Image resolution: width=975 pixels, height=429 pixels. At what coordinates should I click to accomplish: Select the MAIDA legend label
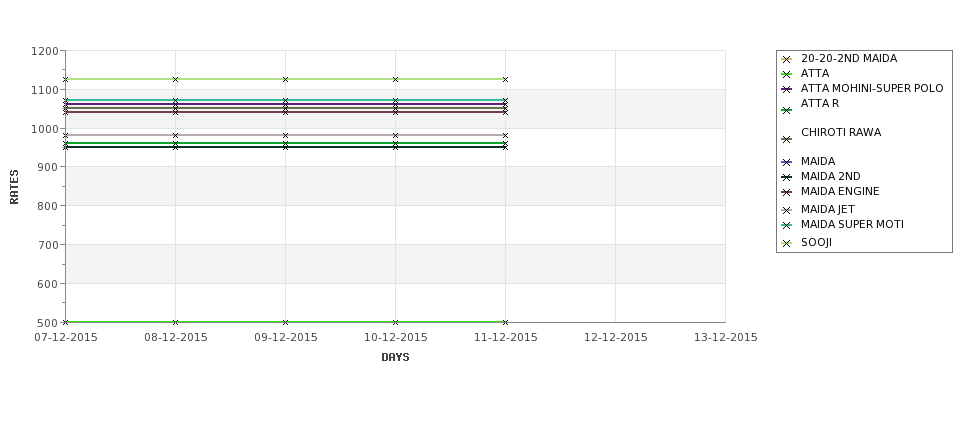pyautogui.click(x=818, y=162)
